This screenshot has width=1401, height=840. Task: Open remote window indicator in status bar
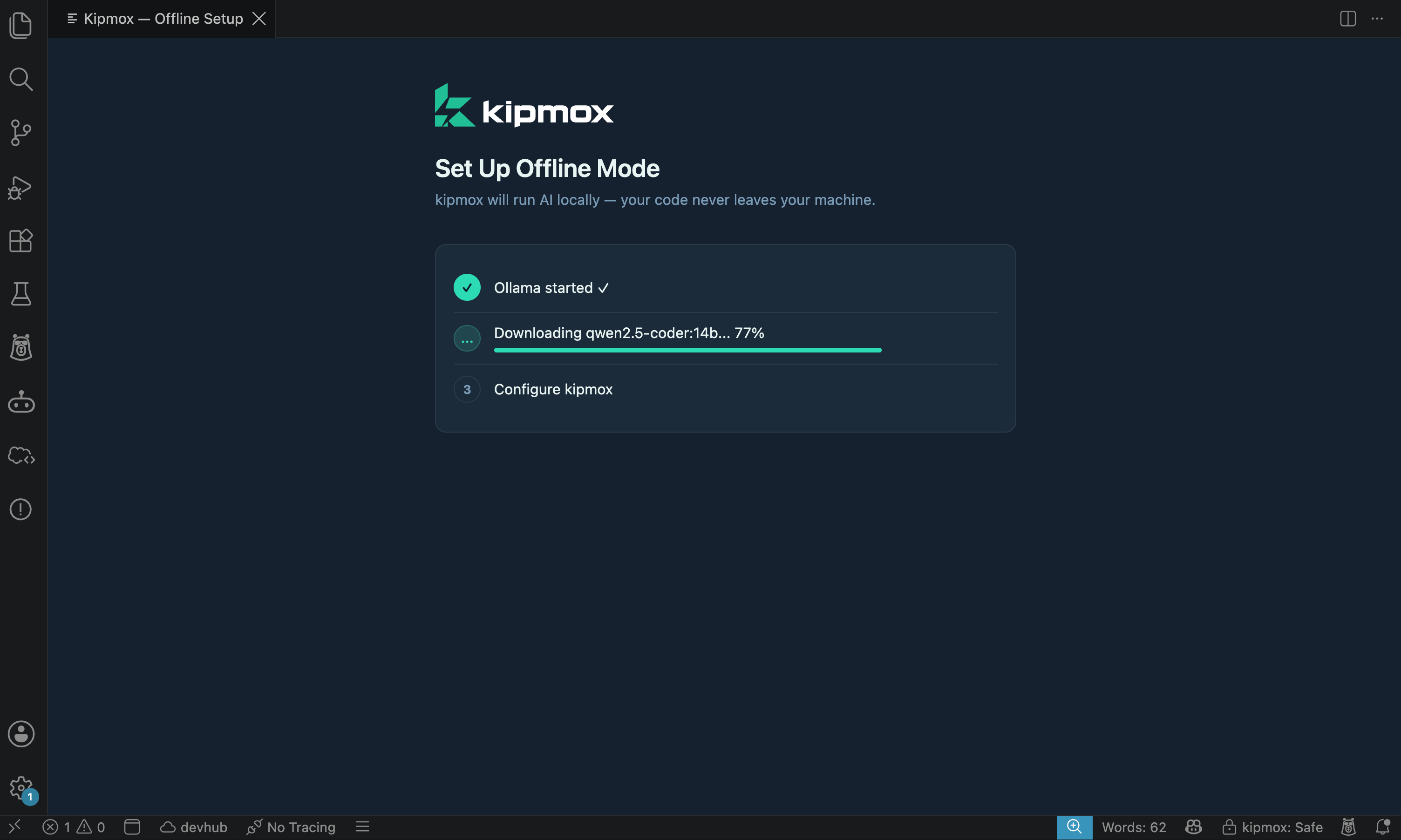tap(15, 827)
